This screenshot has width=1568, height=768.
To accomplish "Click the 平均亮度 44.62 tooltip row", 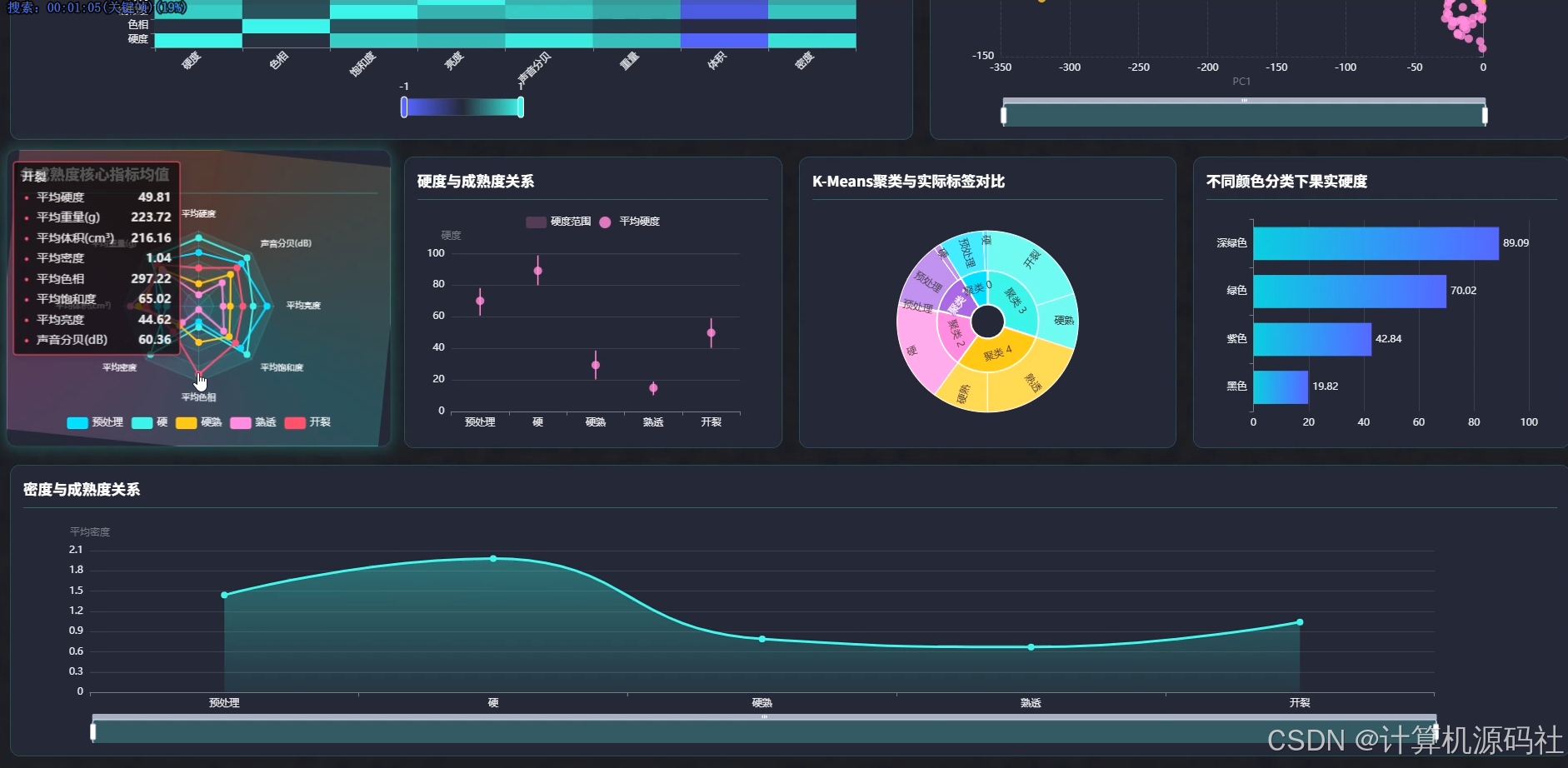I will pyautogui.click(x=97, y=320).
